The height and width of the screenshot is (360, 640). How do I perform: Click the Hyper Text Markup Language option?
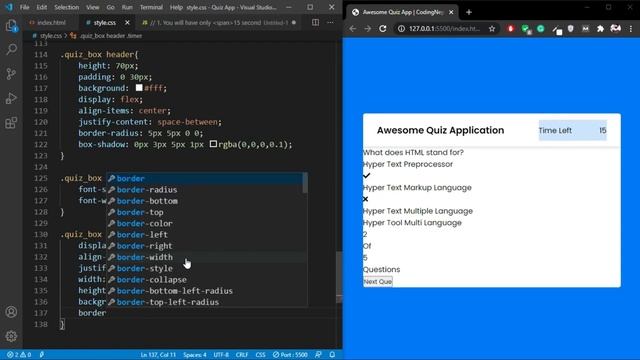(417, 188)
